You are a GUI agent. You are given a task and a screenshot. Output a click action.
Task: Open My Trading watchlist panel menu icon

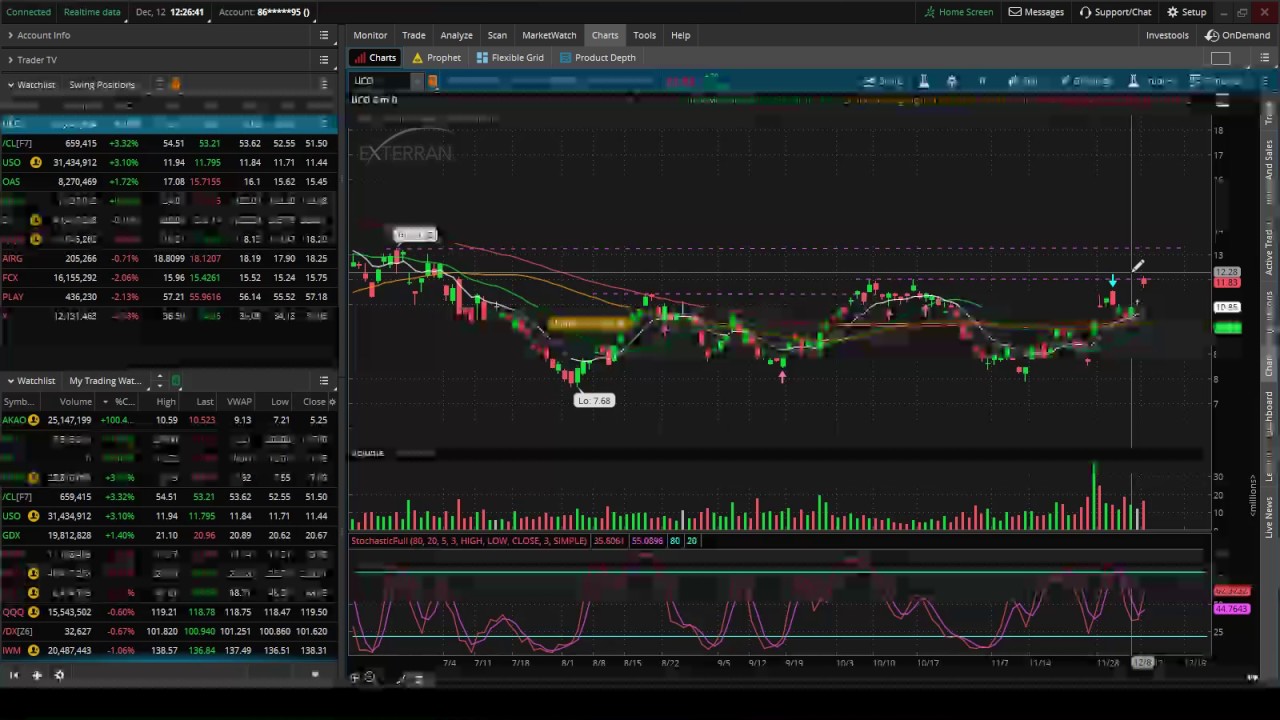pos(324,381)
